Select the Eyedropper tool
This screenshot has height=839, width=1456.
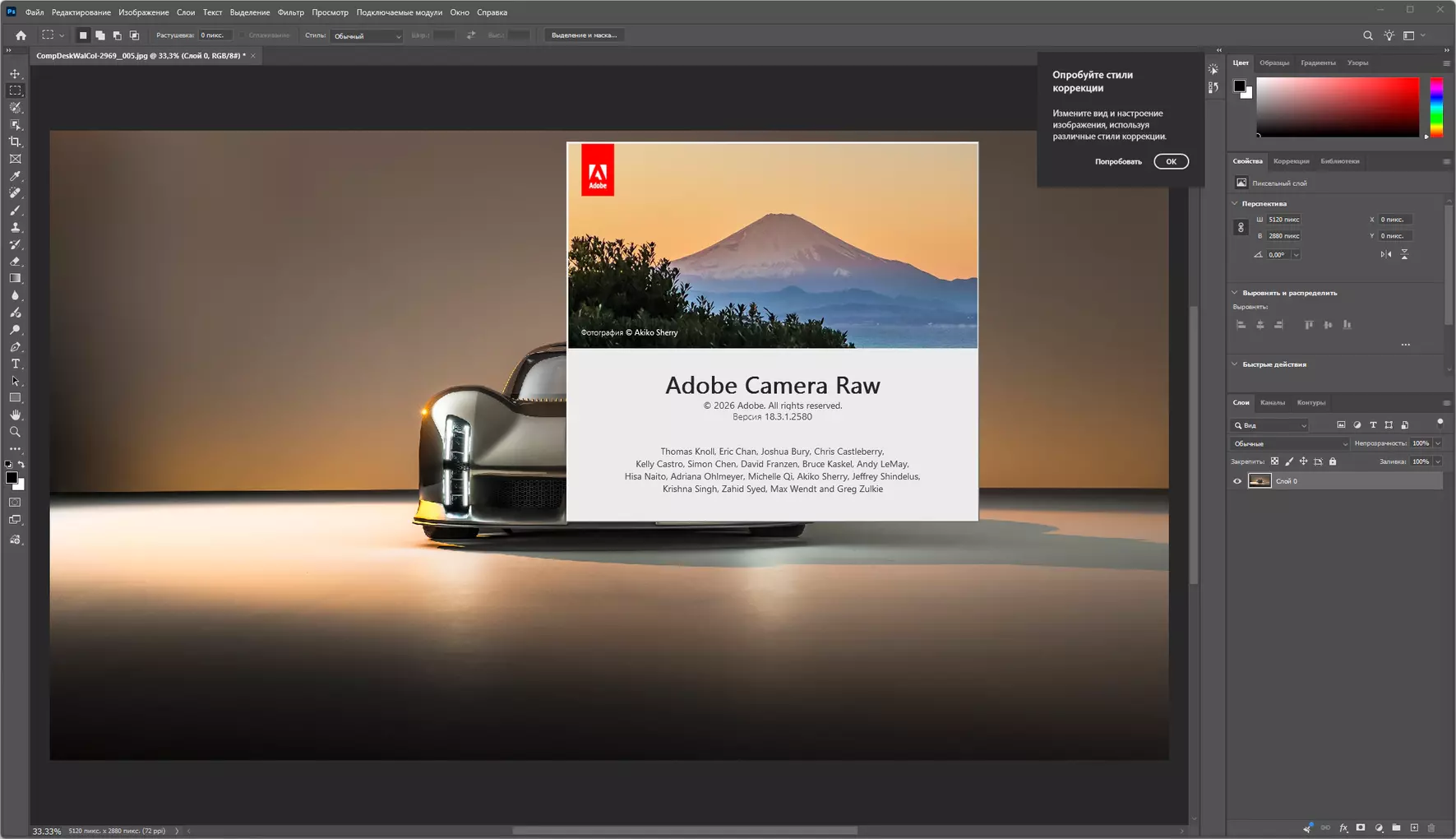point(15,176)
